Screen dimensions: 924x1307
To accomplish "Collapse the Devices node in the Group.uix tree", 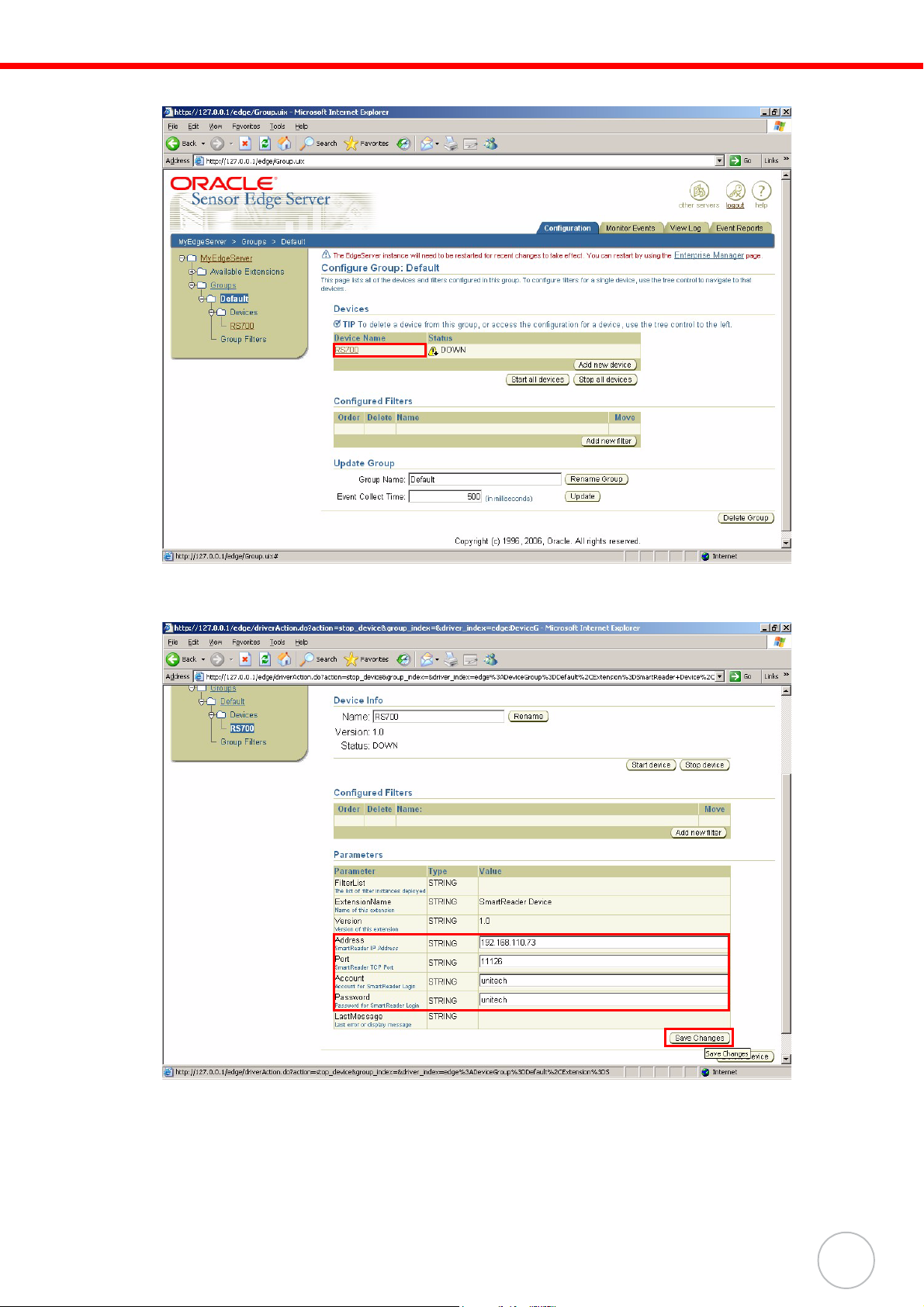I will pyautogui.click(x=212, y=313).
